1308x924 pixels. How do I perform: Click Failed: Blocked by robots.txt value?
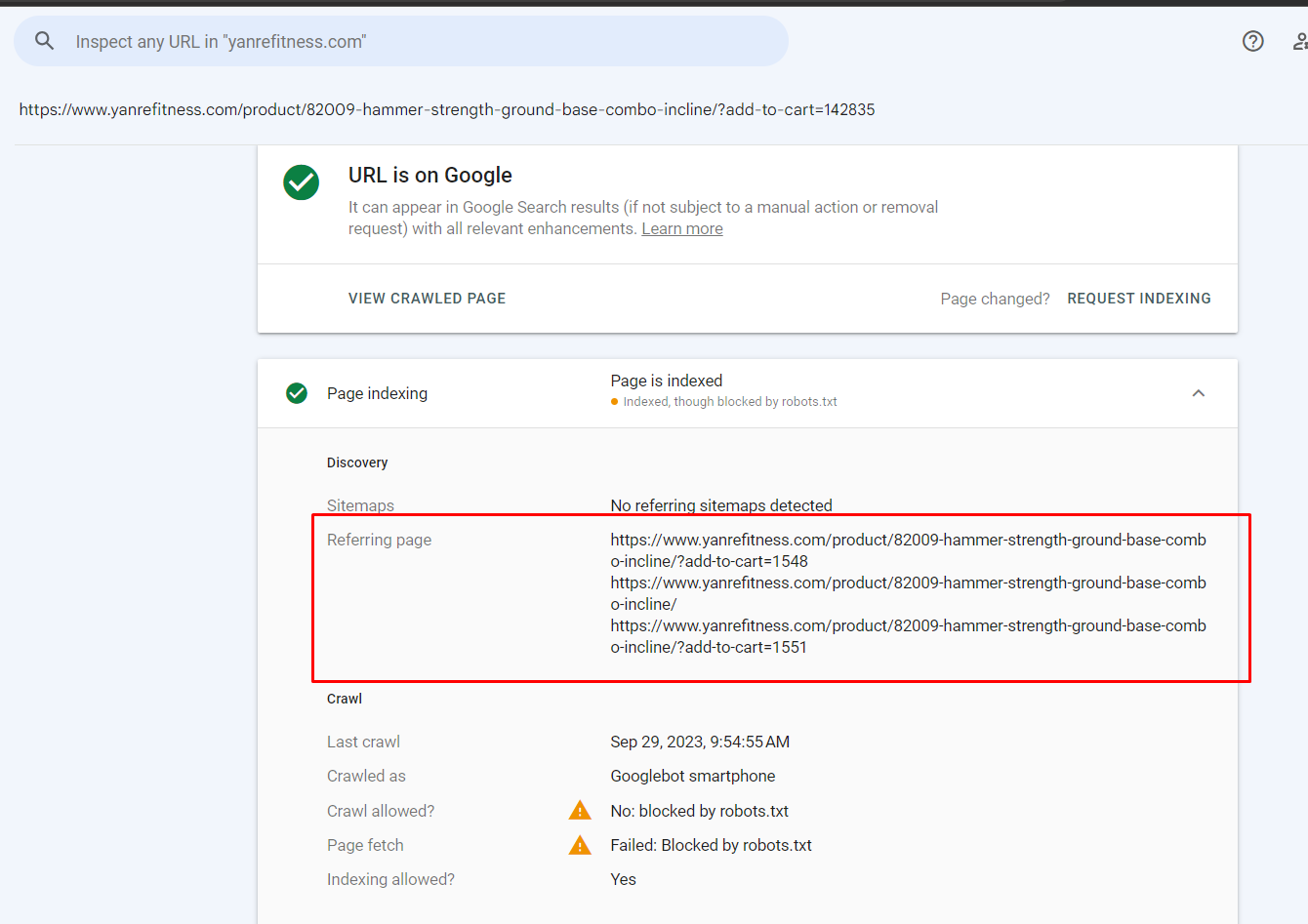coord(712,845)
